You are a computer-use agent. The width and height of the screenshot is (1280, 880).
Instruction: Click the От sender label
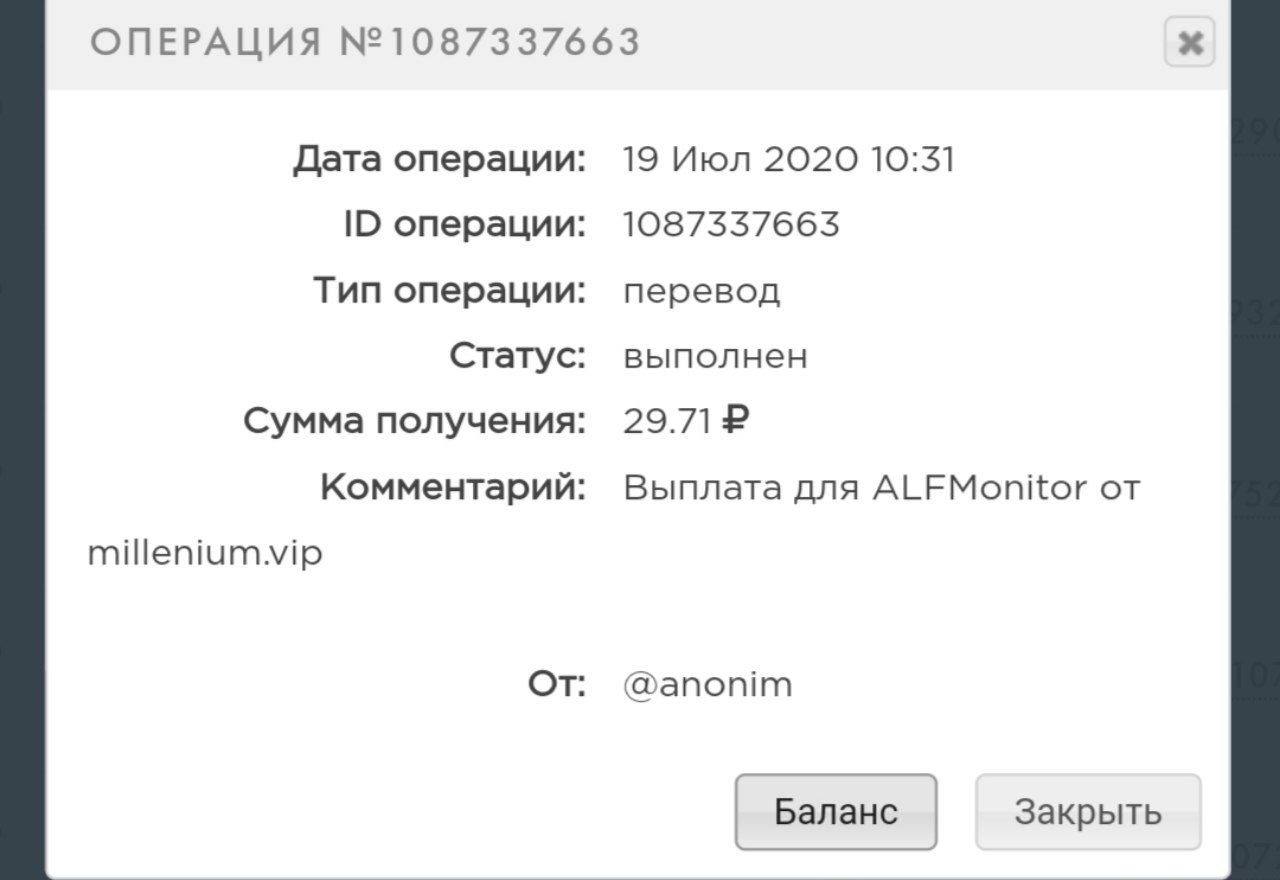click(x=556, y=685)
